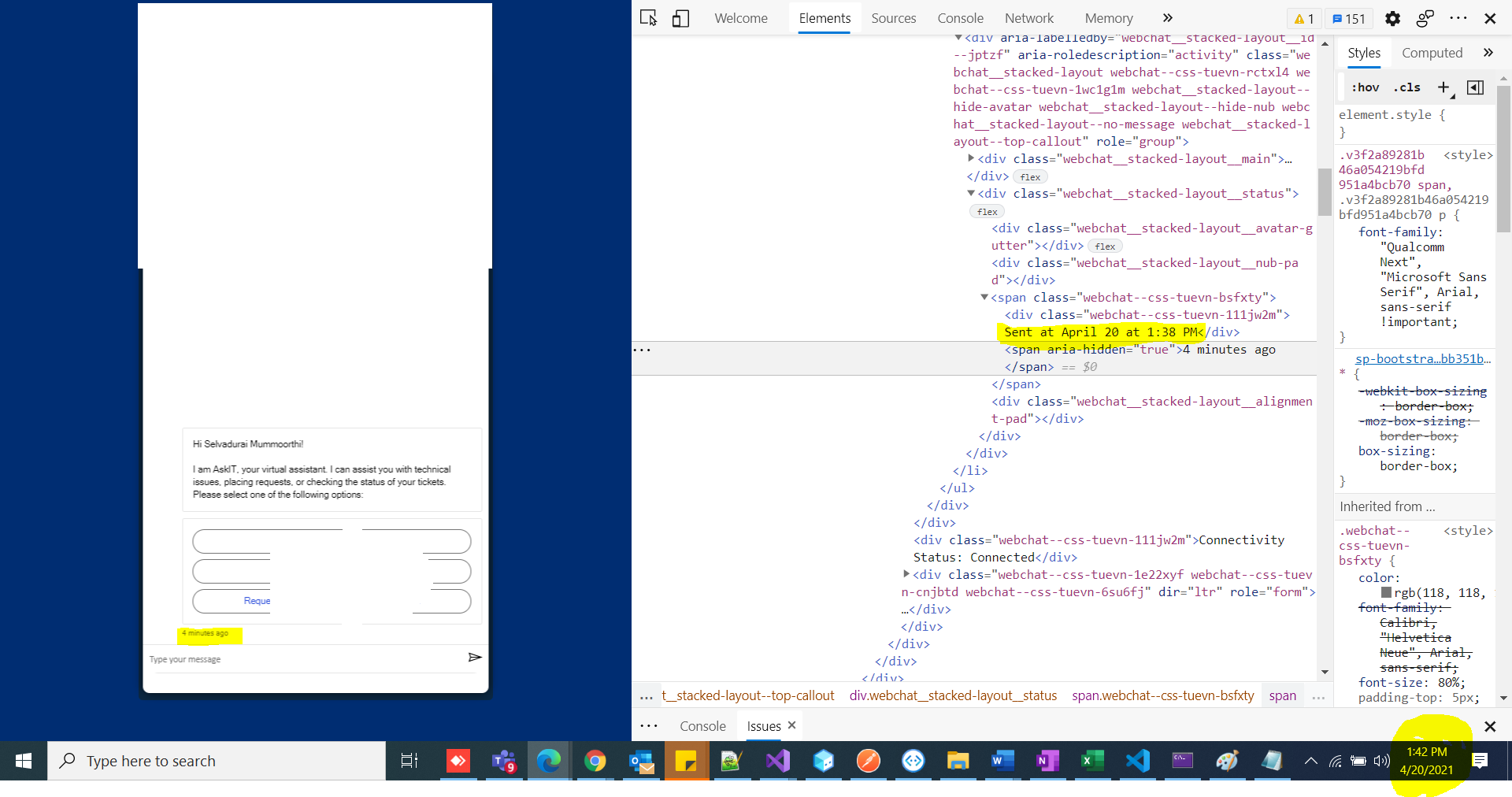Open the more options menu in DevTools
This screenshot has height=797, width=1512.
[x=1459, y=18]
